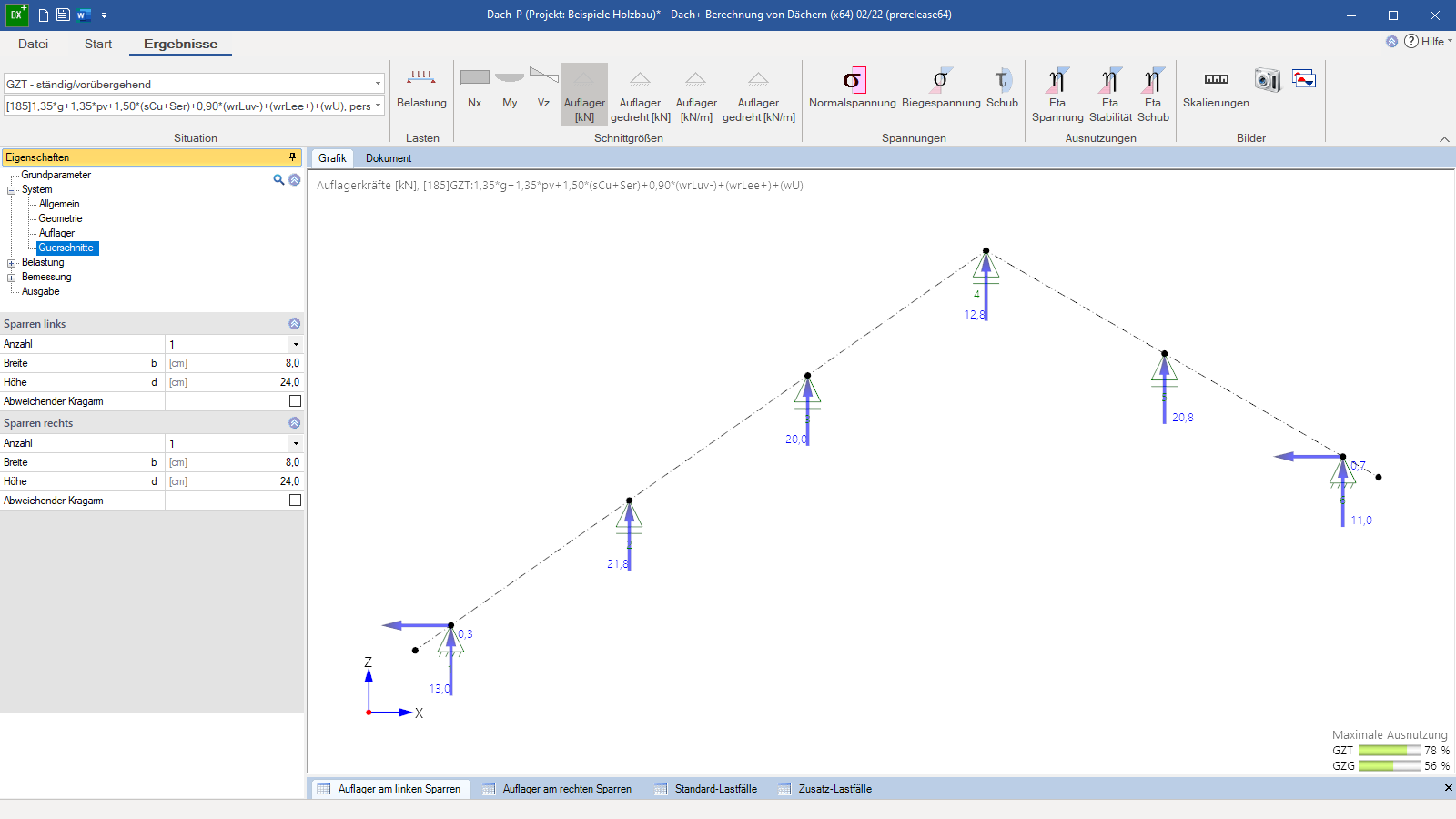Select Ausgabe tree item
Screen dimensions: 1456x819
40,291
